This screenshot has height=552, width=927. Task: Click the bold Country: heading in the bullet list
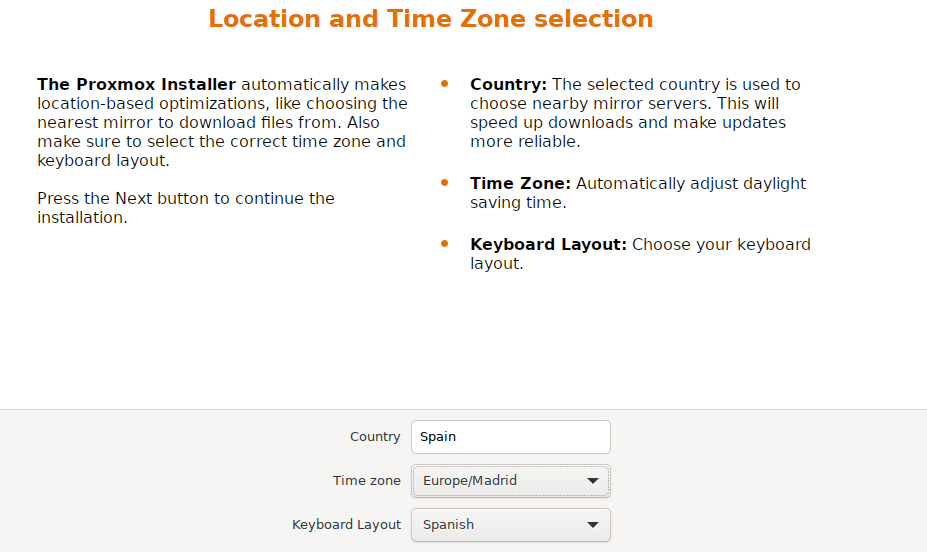point(508,84)
